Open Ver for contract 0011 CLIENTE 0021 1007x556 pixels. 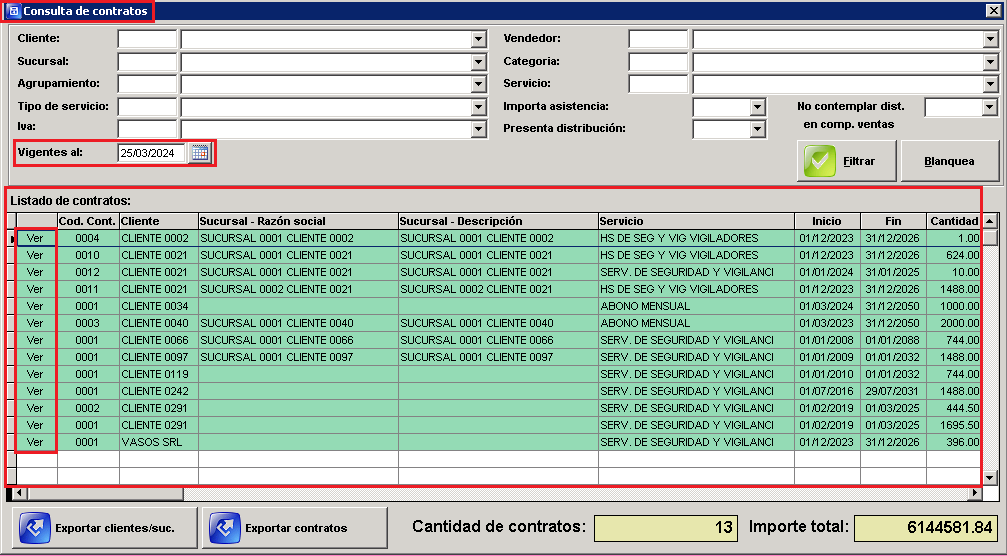pos(35,289)
